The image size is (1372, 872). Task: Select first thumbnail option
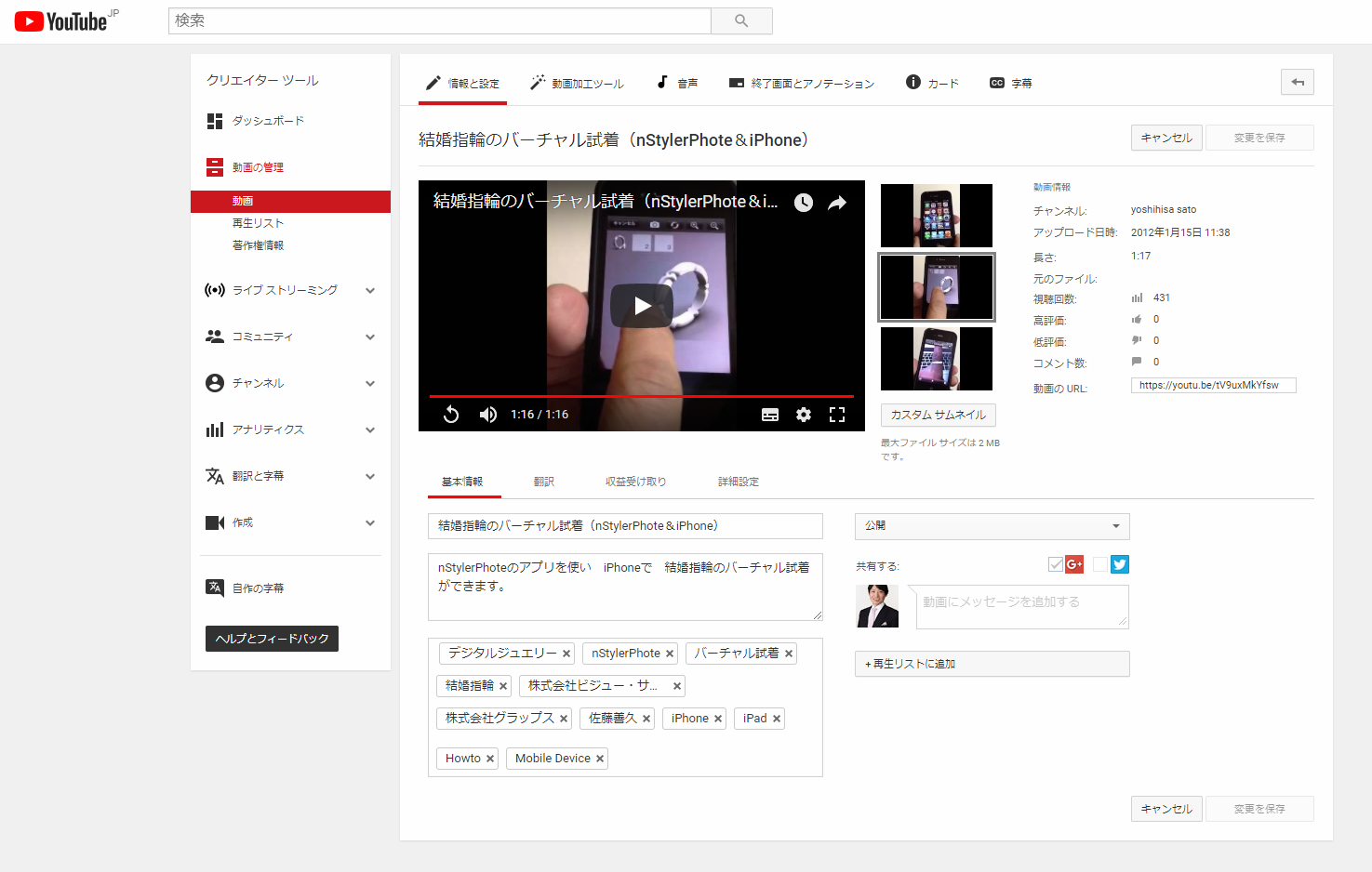(x=937, y=216)
